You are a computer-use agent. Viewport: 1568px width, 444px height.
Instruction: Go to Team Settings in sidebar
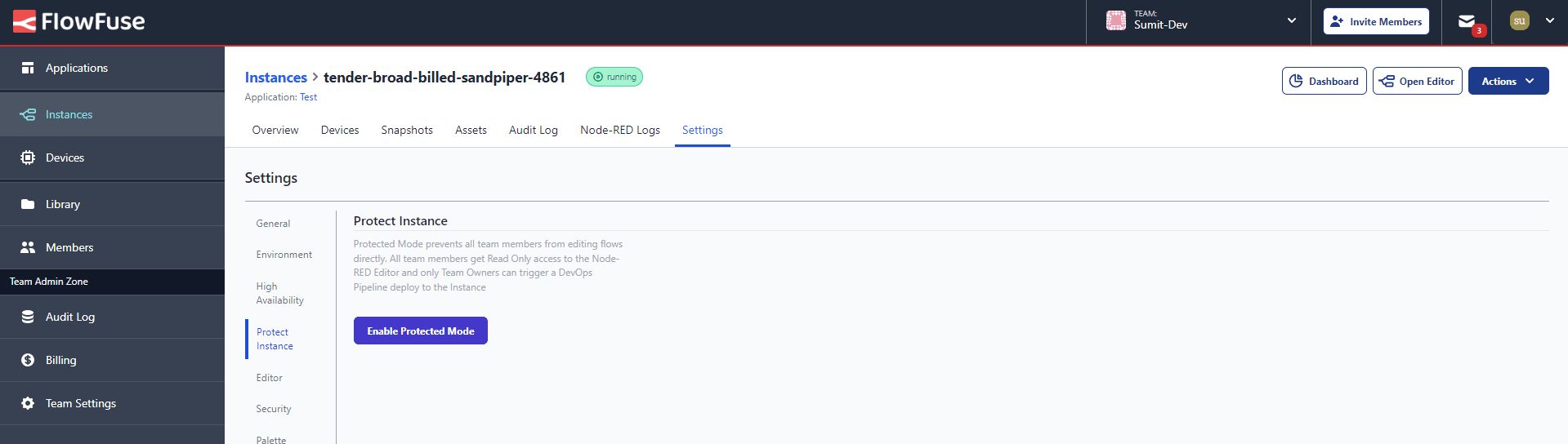point(112,403)
